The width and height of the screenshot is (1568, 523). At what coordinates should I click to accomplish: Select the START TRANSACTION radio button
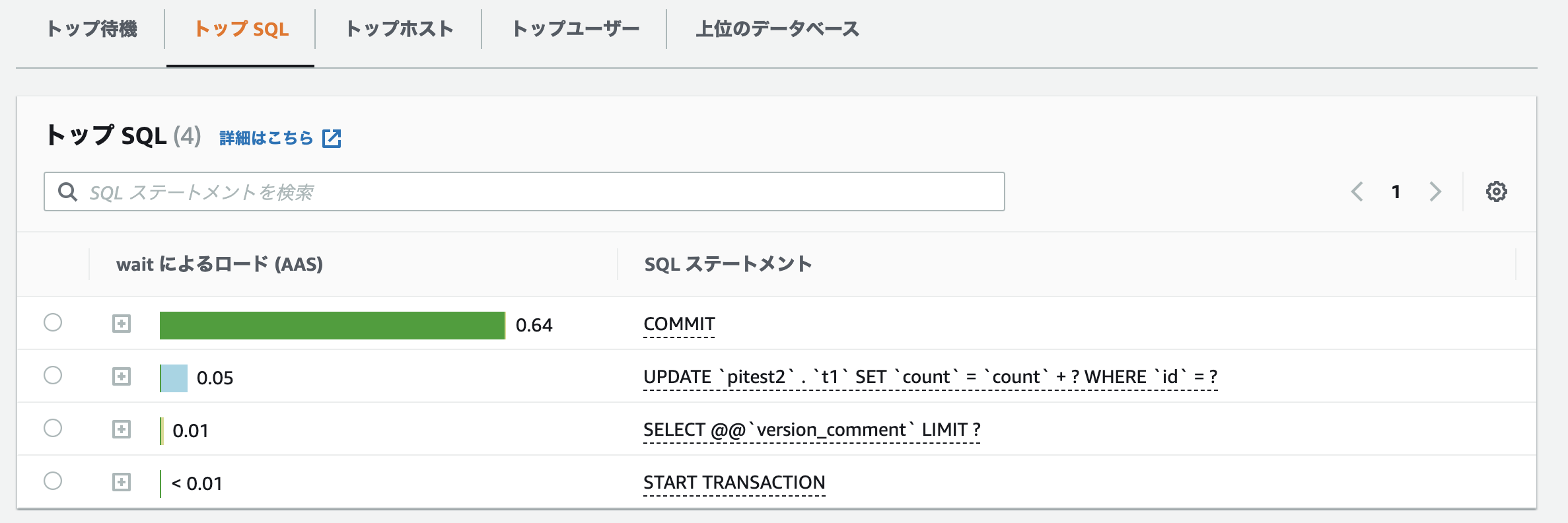53,481
